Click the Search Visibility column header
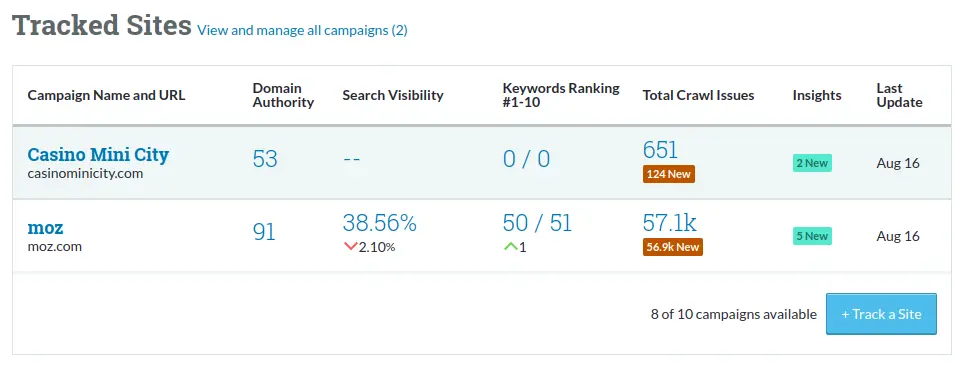This screenshot has width=955, height=367. click(393, 96)
